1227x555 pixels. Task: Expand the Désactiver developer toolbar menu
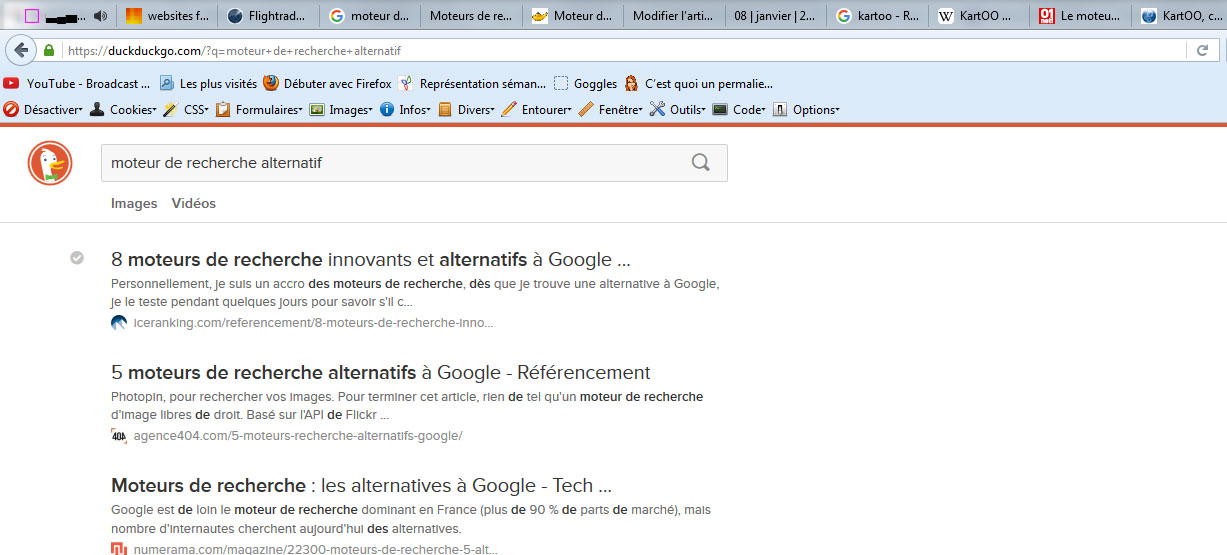43,110
